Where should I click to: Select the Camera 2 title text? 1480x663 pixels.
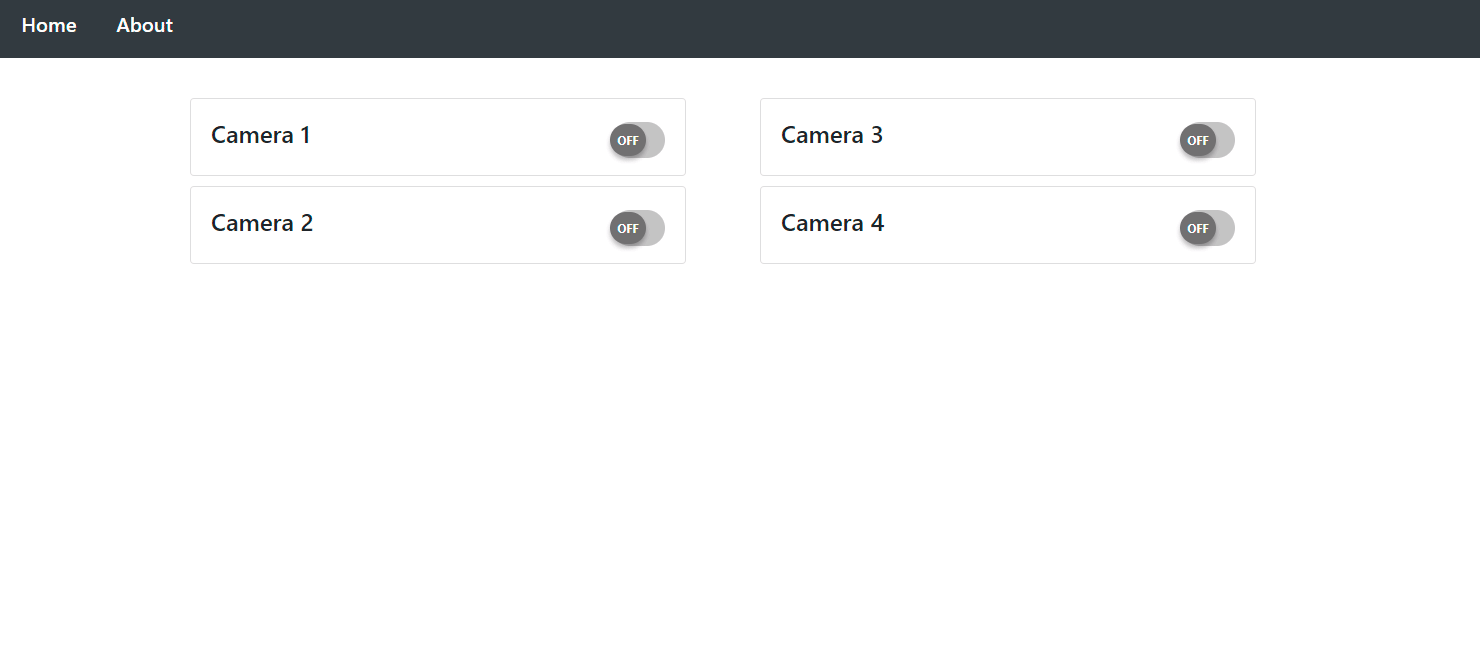click(x=262, y=223)
